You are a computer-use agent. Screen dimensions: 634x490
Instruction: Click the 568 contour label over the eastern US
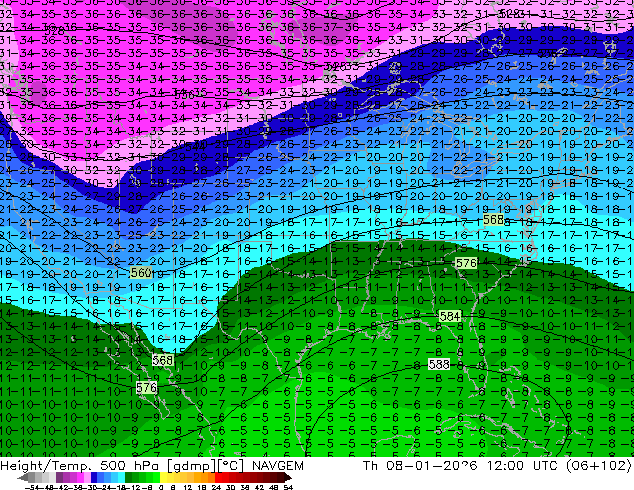pyautogui.click(x=494, y=220)
